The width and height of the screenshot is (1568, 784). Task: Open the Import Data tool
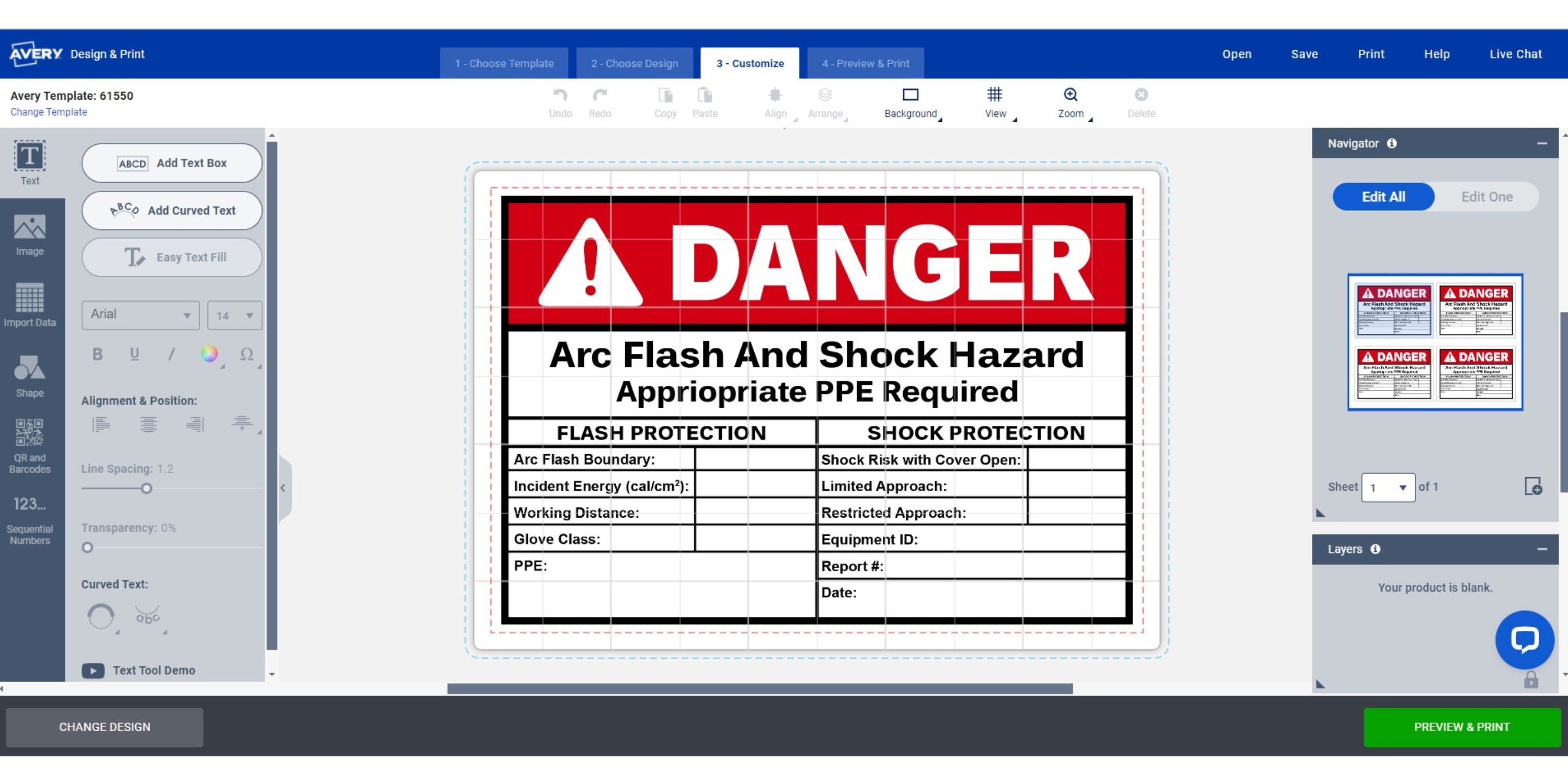click(30, 305)
